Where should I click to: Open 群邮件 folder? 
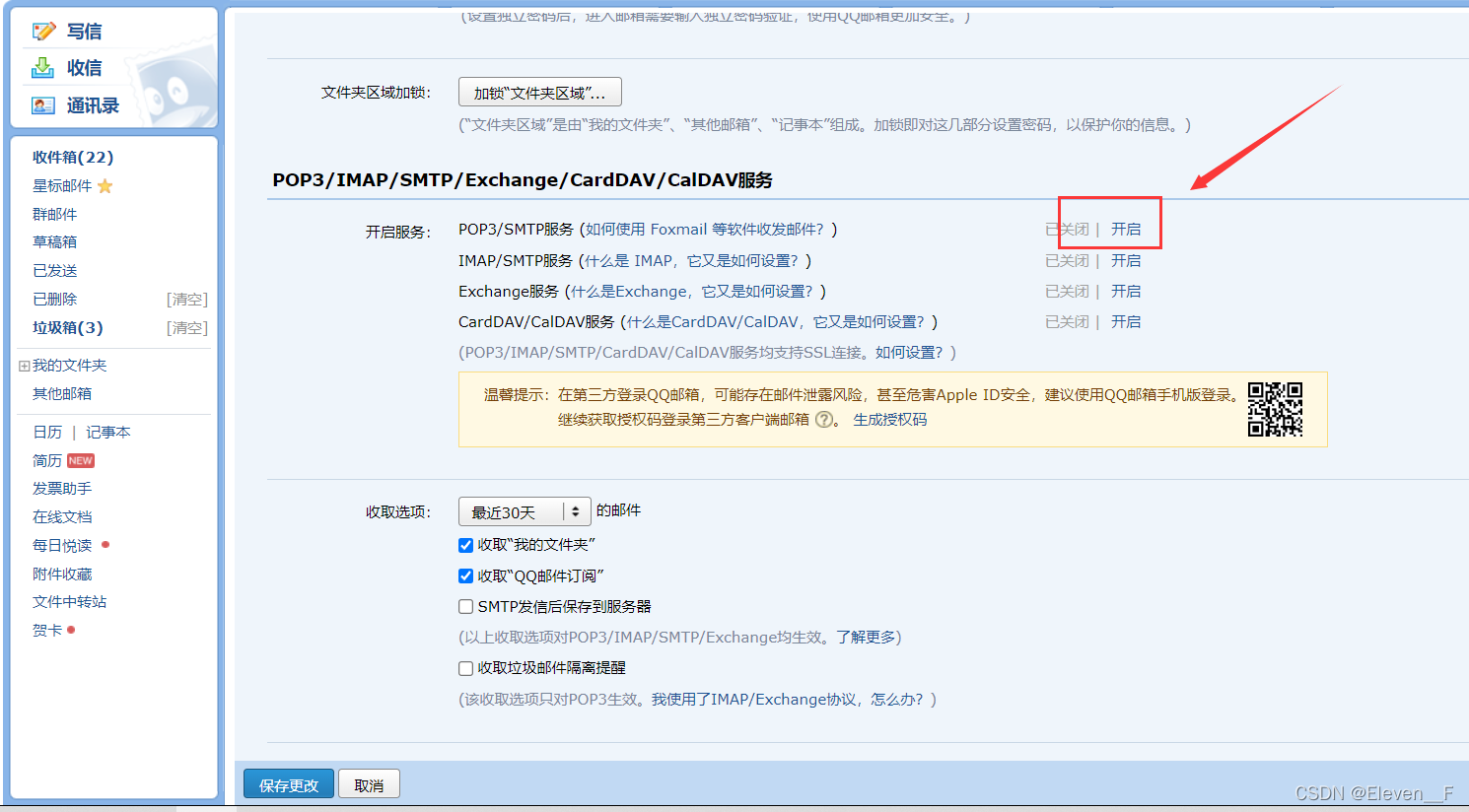[x=54, y=214]
